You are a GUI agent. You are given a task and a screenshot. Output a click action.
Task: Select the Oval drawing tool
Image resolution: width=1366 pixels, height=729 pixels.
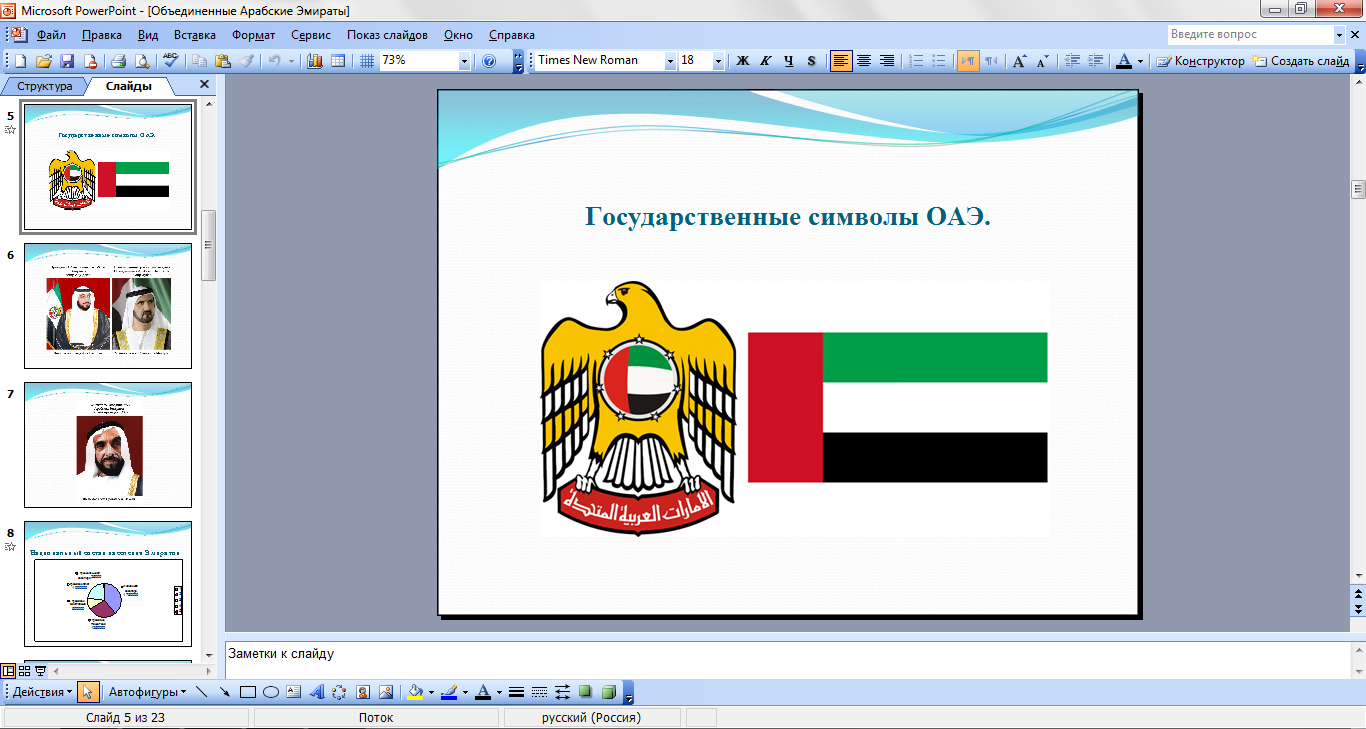(271, 692)
